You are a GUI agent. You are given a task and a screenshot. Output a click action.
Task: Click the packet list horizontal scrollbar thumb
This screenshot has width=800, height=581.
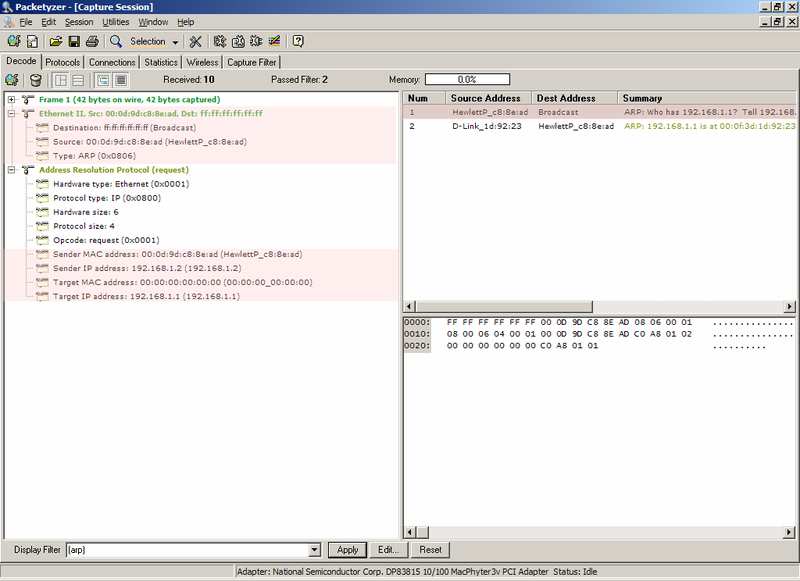504,307
